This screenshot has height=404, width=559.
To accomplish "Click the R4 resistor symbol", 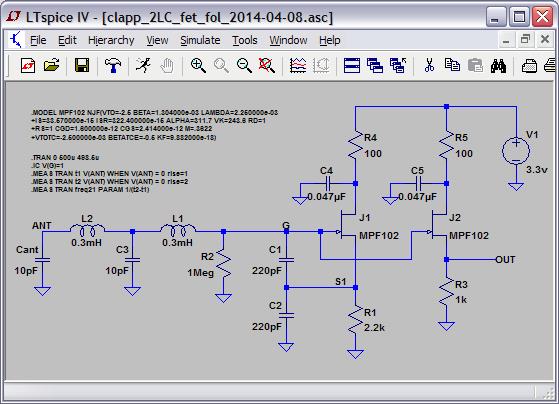I will click(x=355, y=145).
